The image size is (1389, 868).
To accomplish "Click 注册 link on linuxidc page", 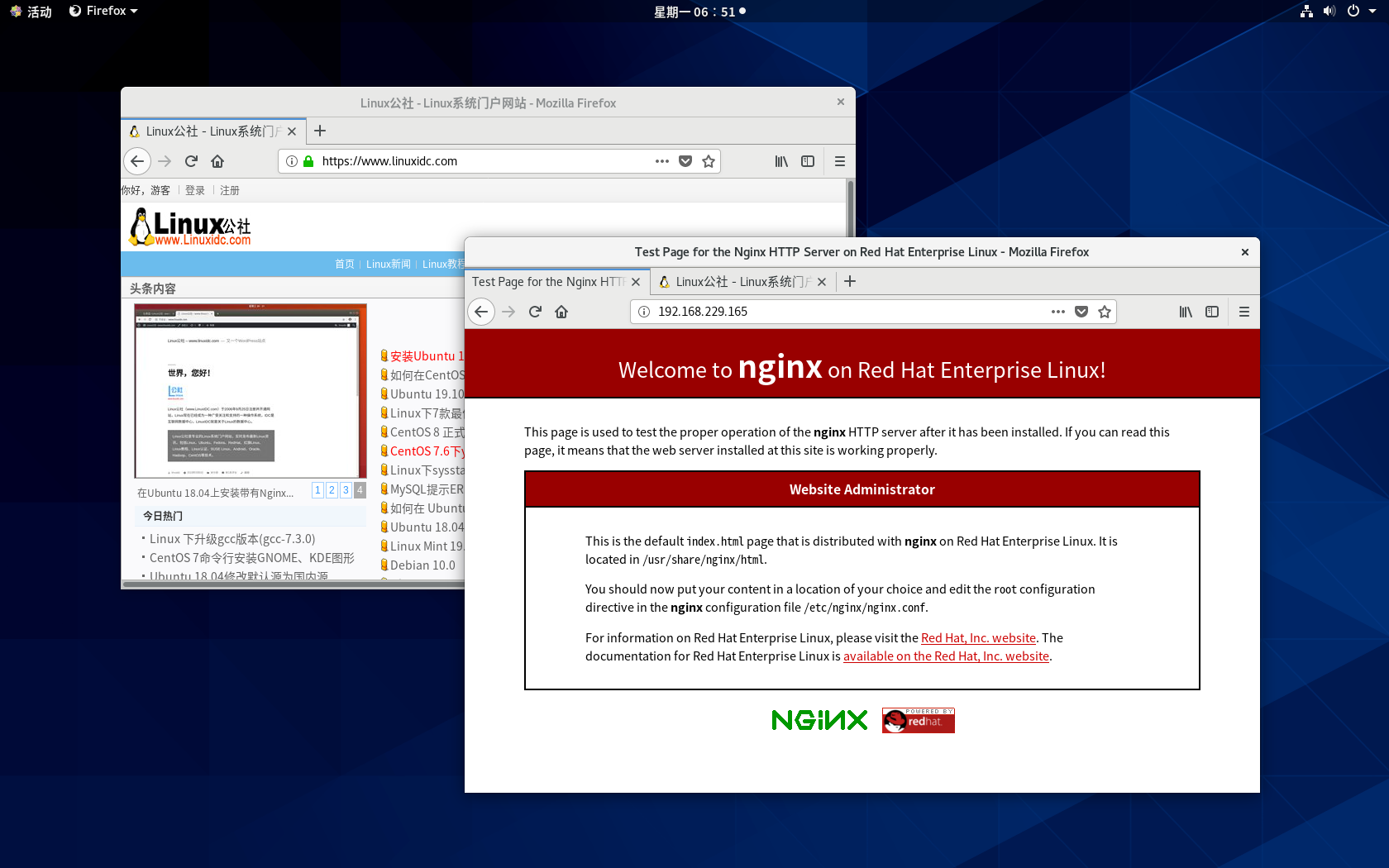I will coord(230,190).
